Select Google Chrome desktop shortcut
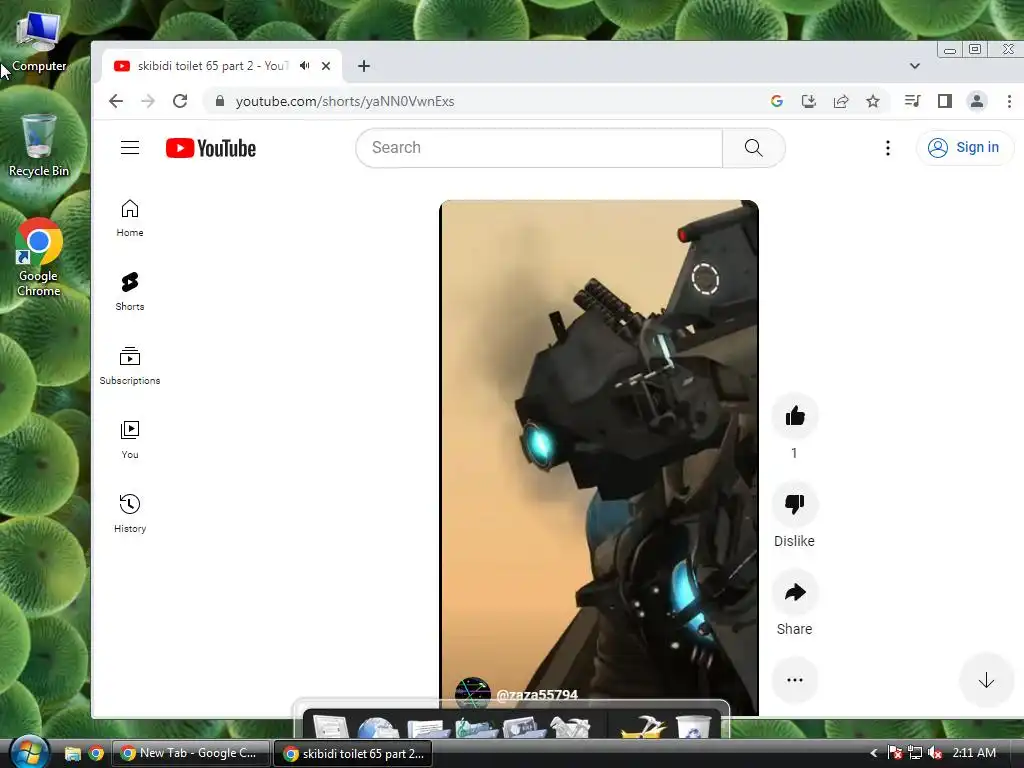 tap(39, 257)
